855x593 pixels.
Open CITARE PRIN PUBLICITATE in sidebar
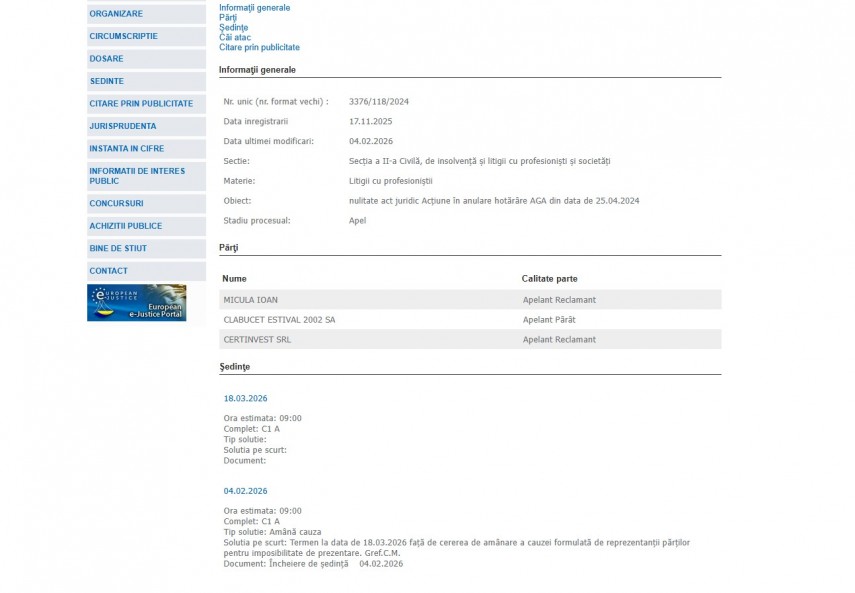[141, 104]
